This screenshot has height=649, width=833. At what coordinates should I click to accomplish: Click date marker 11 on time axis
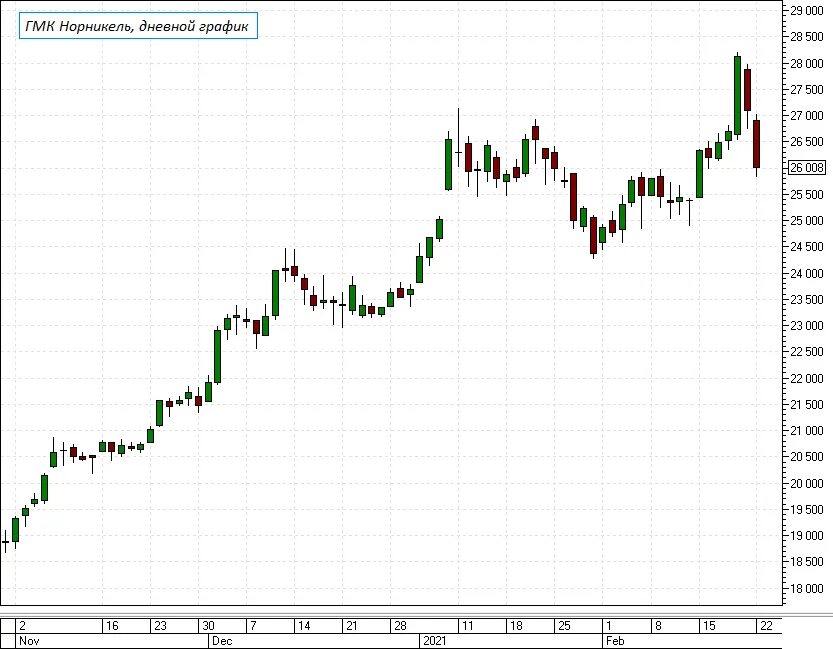click(468, 626)
